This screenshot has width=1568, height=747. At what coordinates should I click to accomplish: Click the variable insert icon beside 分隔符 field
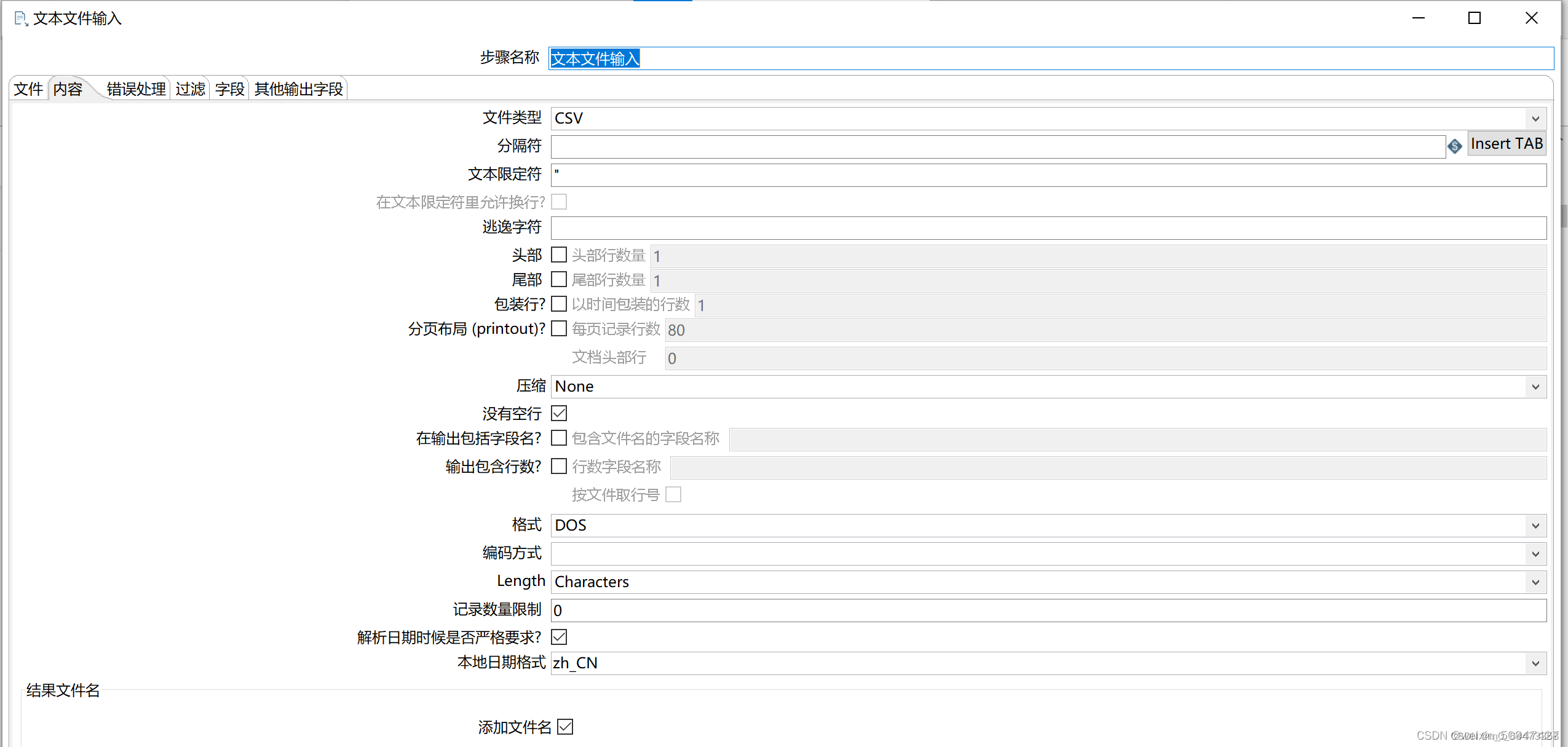1455,146
